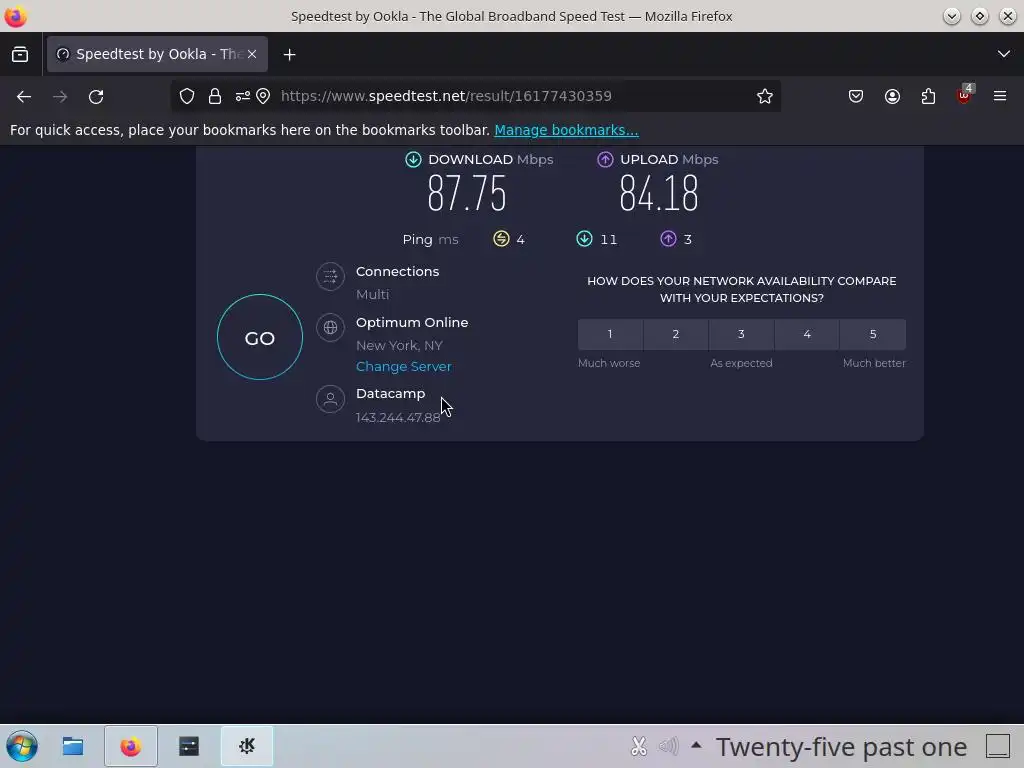Screen dimensions: 1024x768
Task: Open the Firefox account icon
Action: [892, 97]
